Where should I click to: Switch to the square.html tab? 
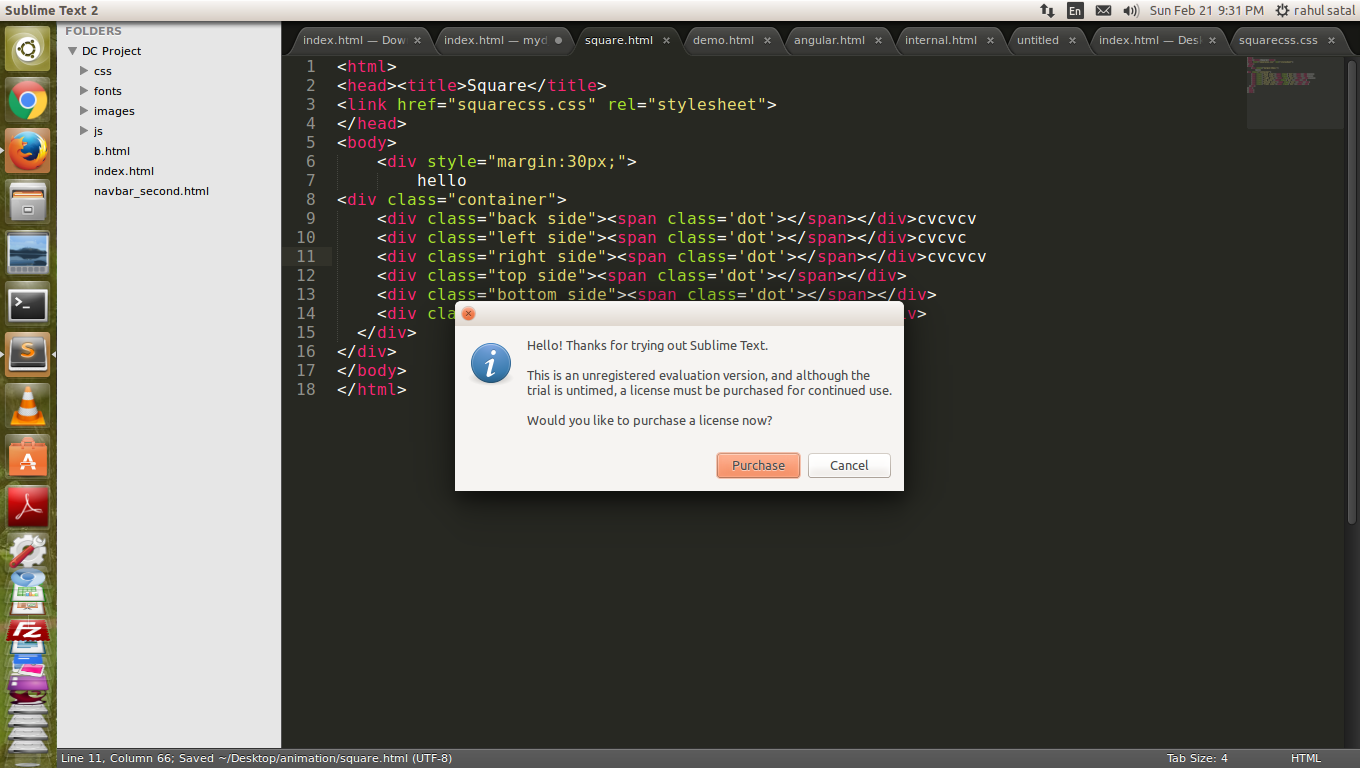[x=618, y=40]
